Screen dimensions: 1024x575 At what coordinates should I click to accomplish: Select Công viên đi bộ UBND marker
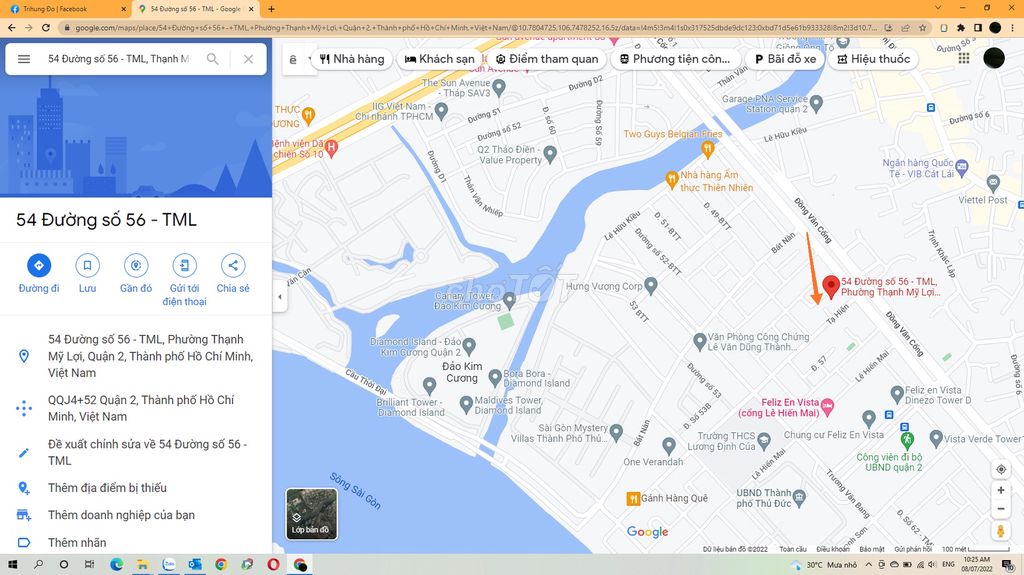[906, 439]
